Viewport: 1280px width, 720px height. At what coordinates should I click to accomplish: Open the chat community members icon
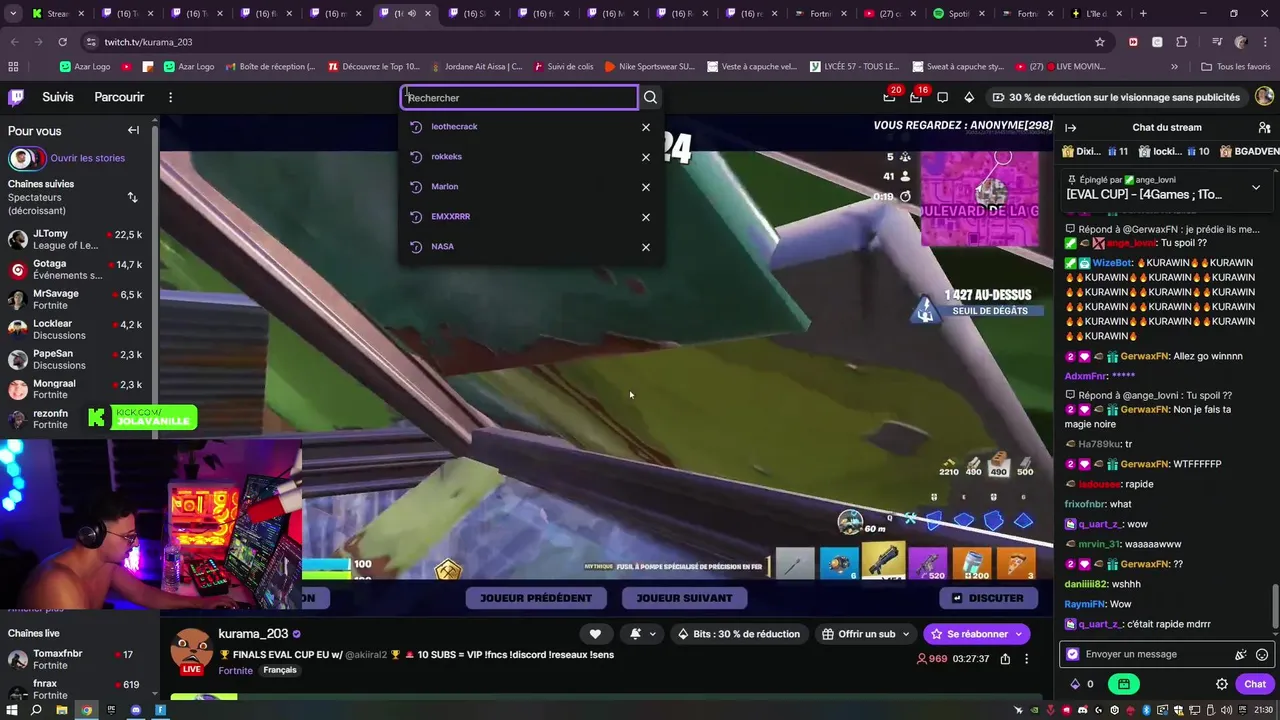click(x=1264, y=127)
